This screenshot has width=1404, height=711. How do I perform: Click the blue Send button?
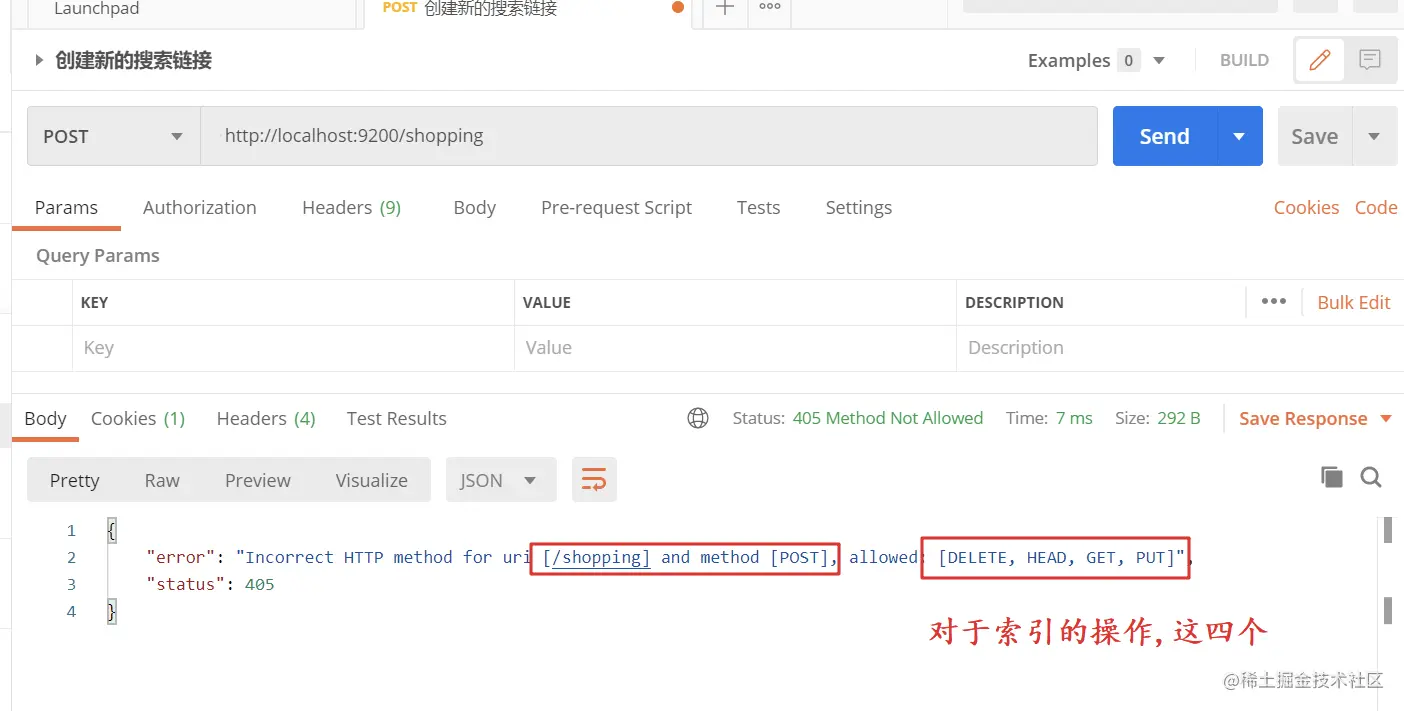(1165, 136)
